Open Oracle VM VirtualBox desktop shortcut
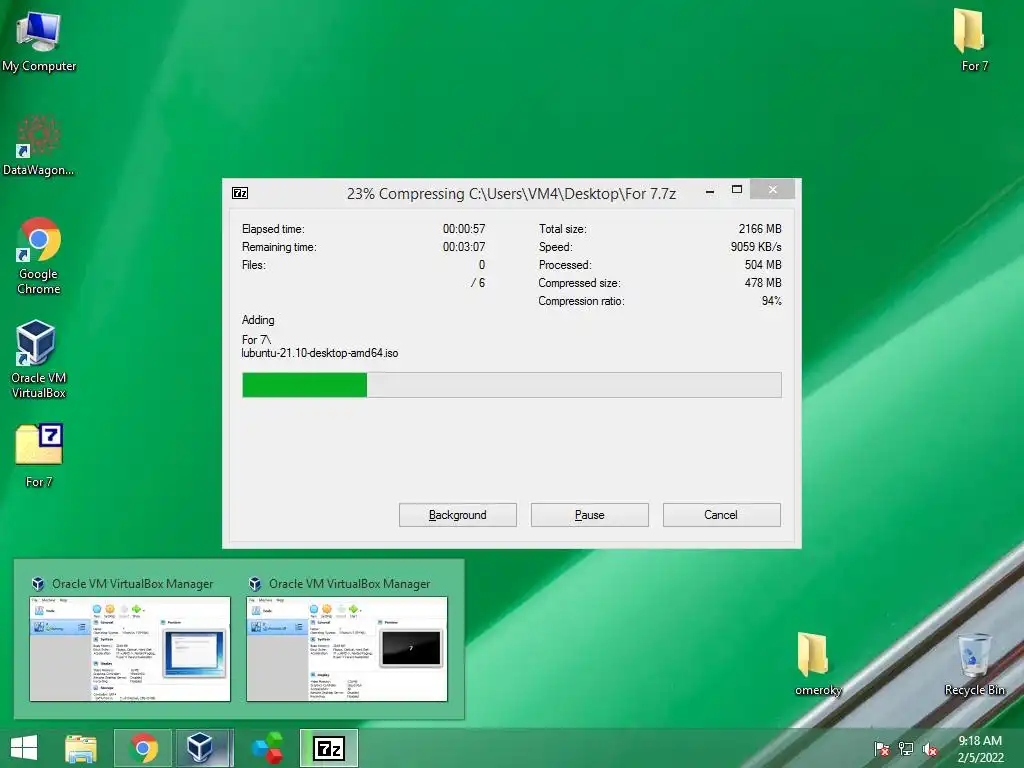The width and height of the screenshot is (1024, 768). [39, 359]
